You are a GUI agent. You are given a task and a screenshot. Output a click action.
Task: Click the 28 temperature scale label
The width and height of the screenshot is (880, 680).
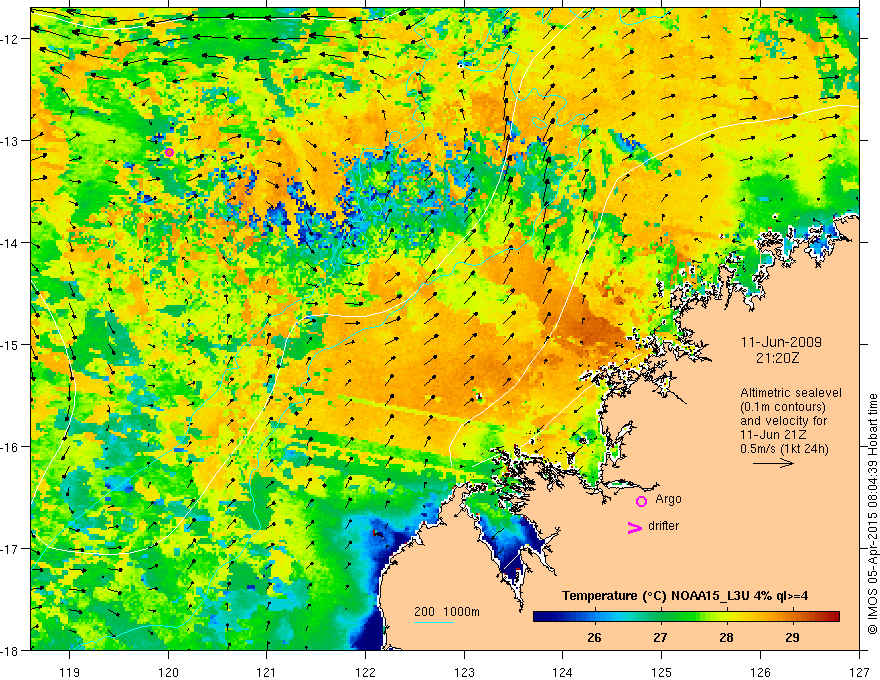pyautogui.click(x=726, y=637)
